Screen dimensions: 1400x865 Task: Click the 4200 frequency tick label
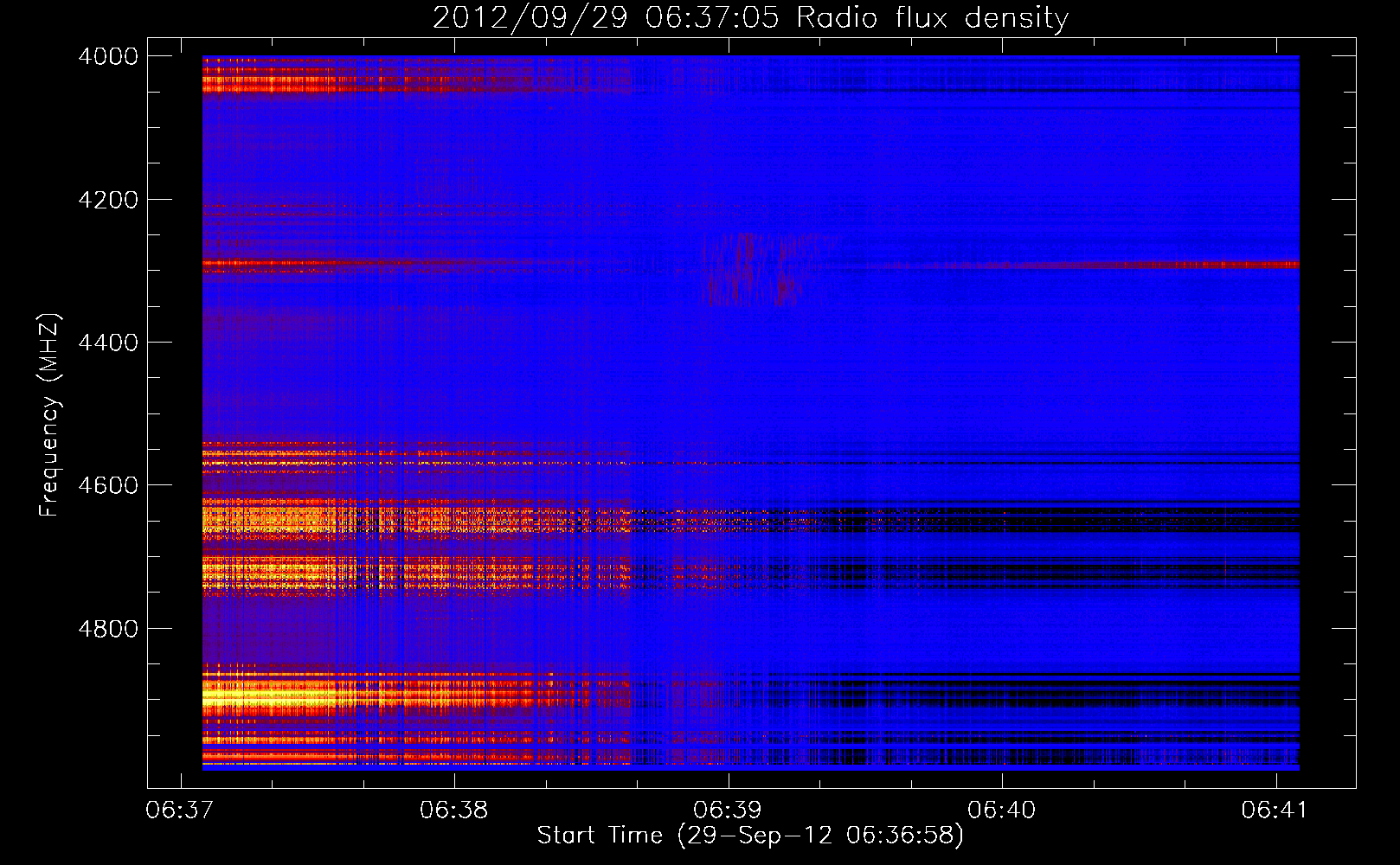(108, 200)
